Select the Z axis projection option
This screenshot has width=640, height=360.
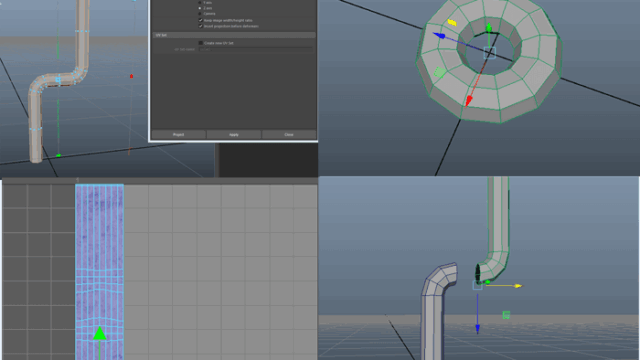200,8
